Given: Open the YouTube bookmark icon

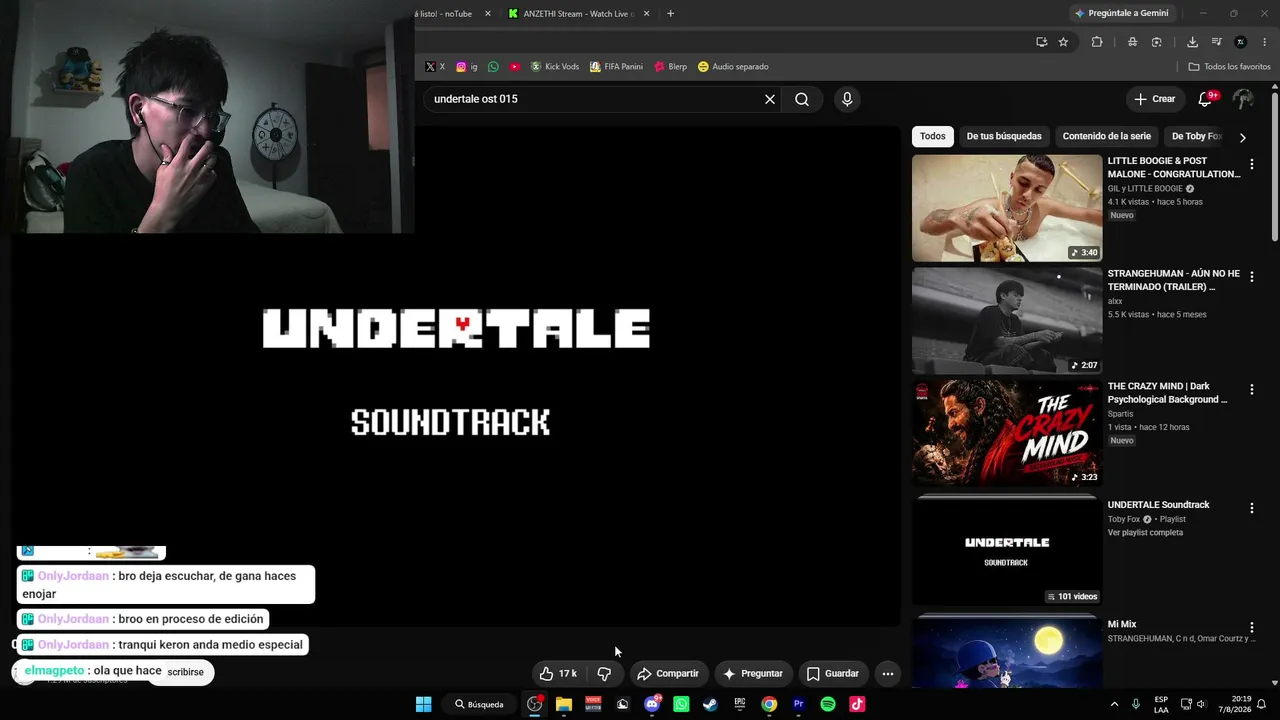Looking at the screenshot, I should point(514,67).
